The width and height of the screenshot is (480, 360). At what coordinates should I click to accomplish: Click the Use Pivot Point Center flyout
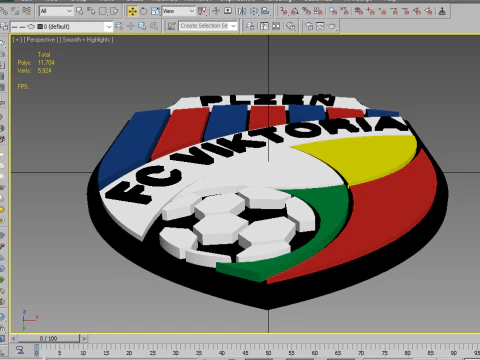[x=202, y=11]
